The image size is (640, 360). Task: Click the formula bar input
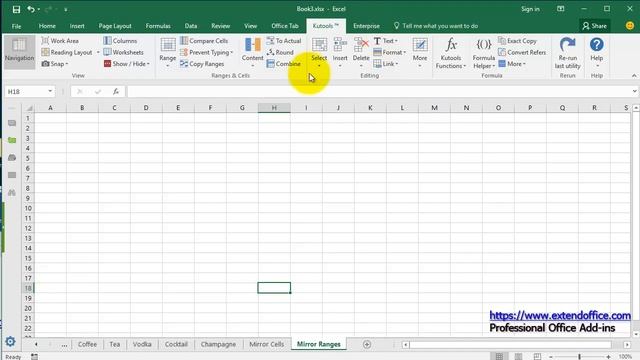tap(379, 91)
